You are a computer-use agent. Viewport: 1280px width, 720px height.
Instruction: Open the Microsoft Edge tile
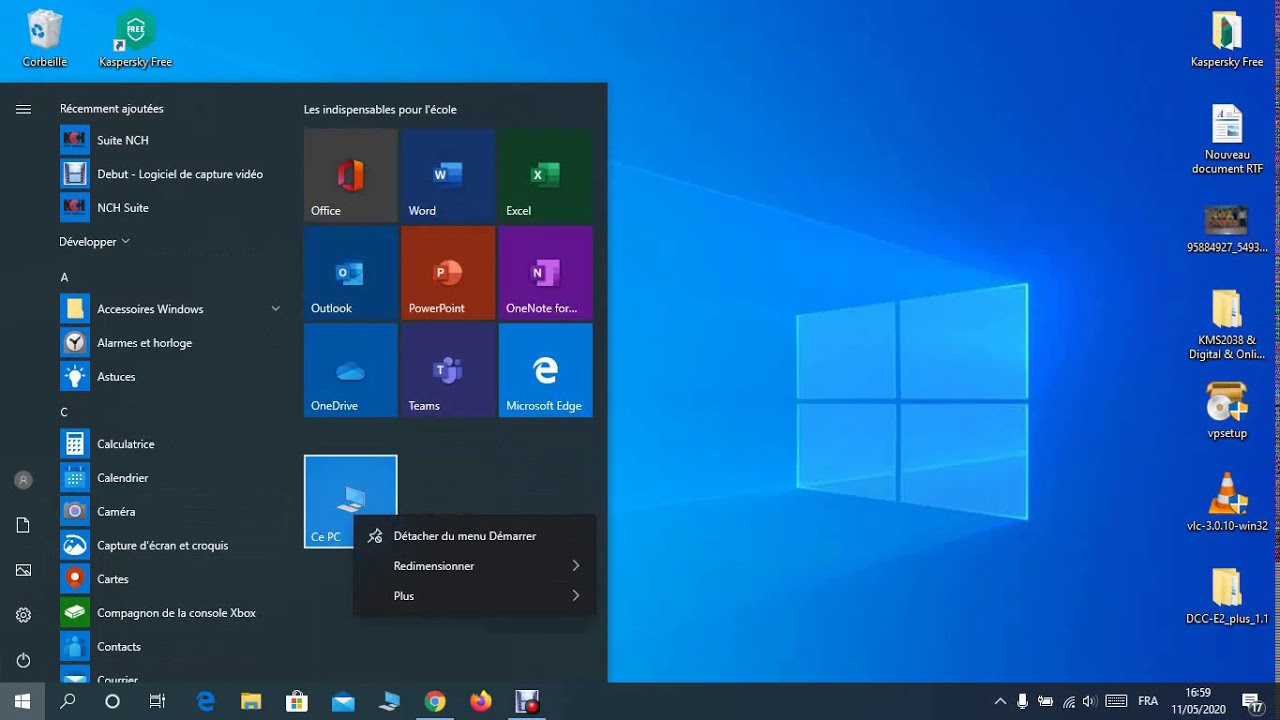click(545, 370)
